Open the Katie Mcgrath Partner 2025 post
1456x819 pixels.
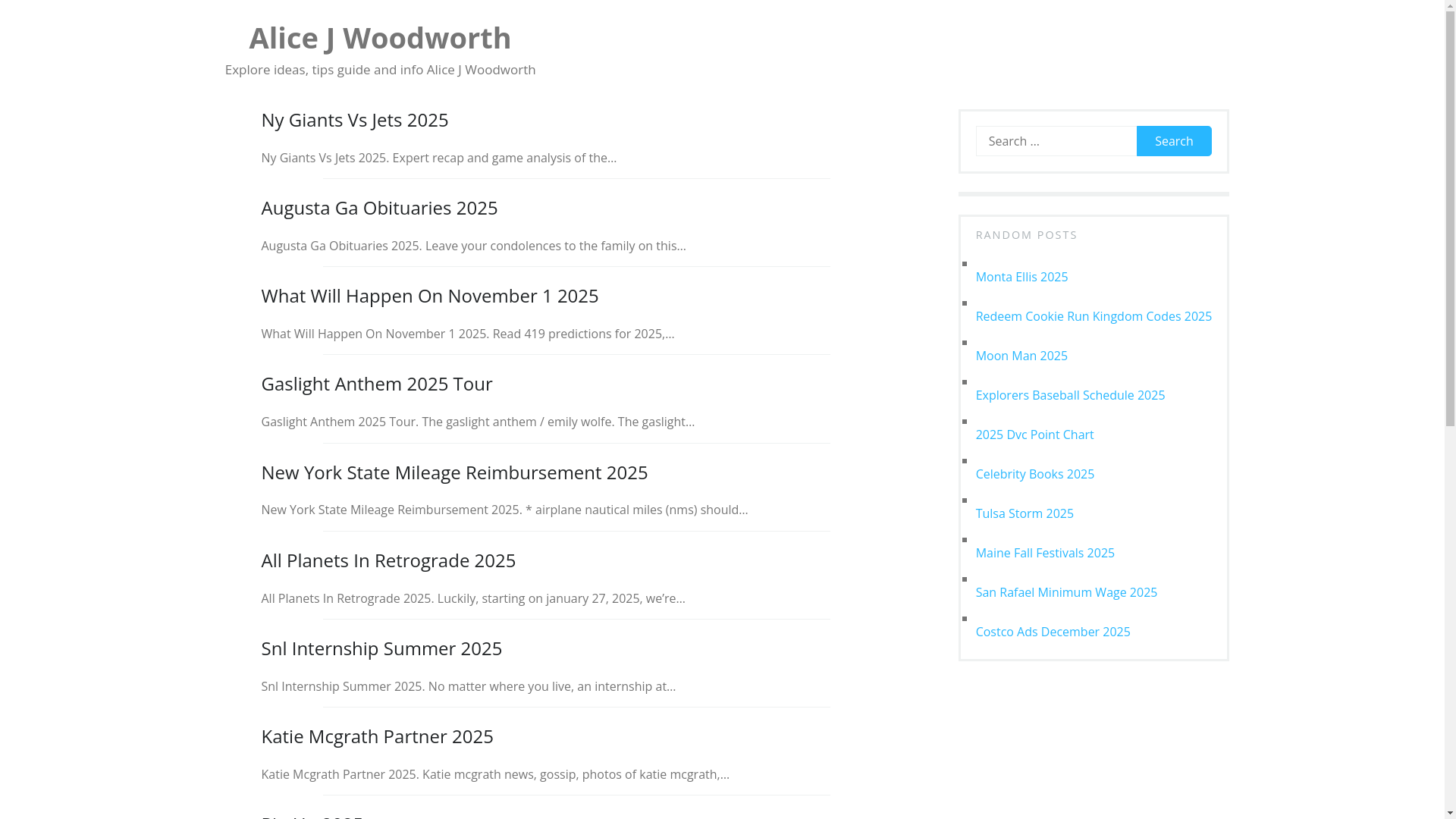click(x=377, y=736)
